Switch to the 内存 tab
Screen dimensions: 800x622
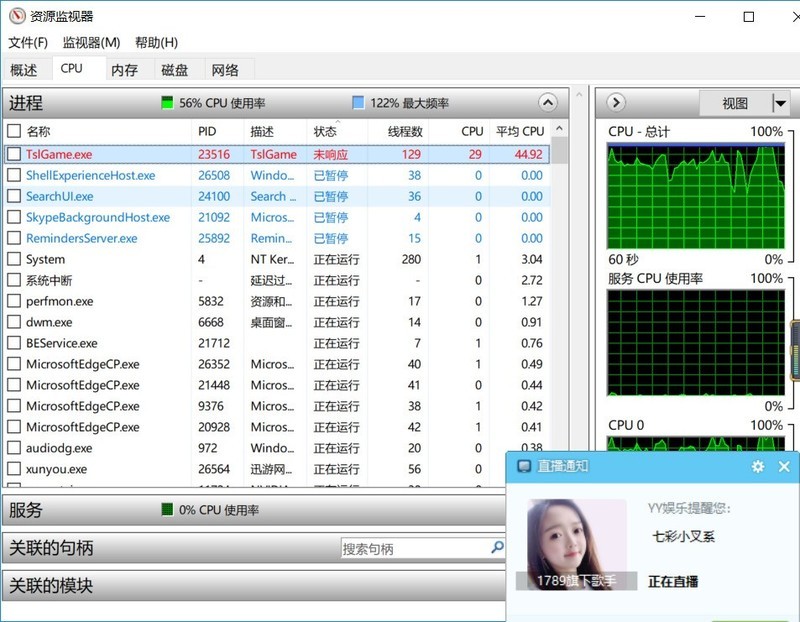click(x=125, y=70)
